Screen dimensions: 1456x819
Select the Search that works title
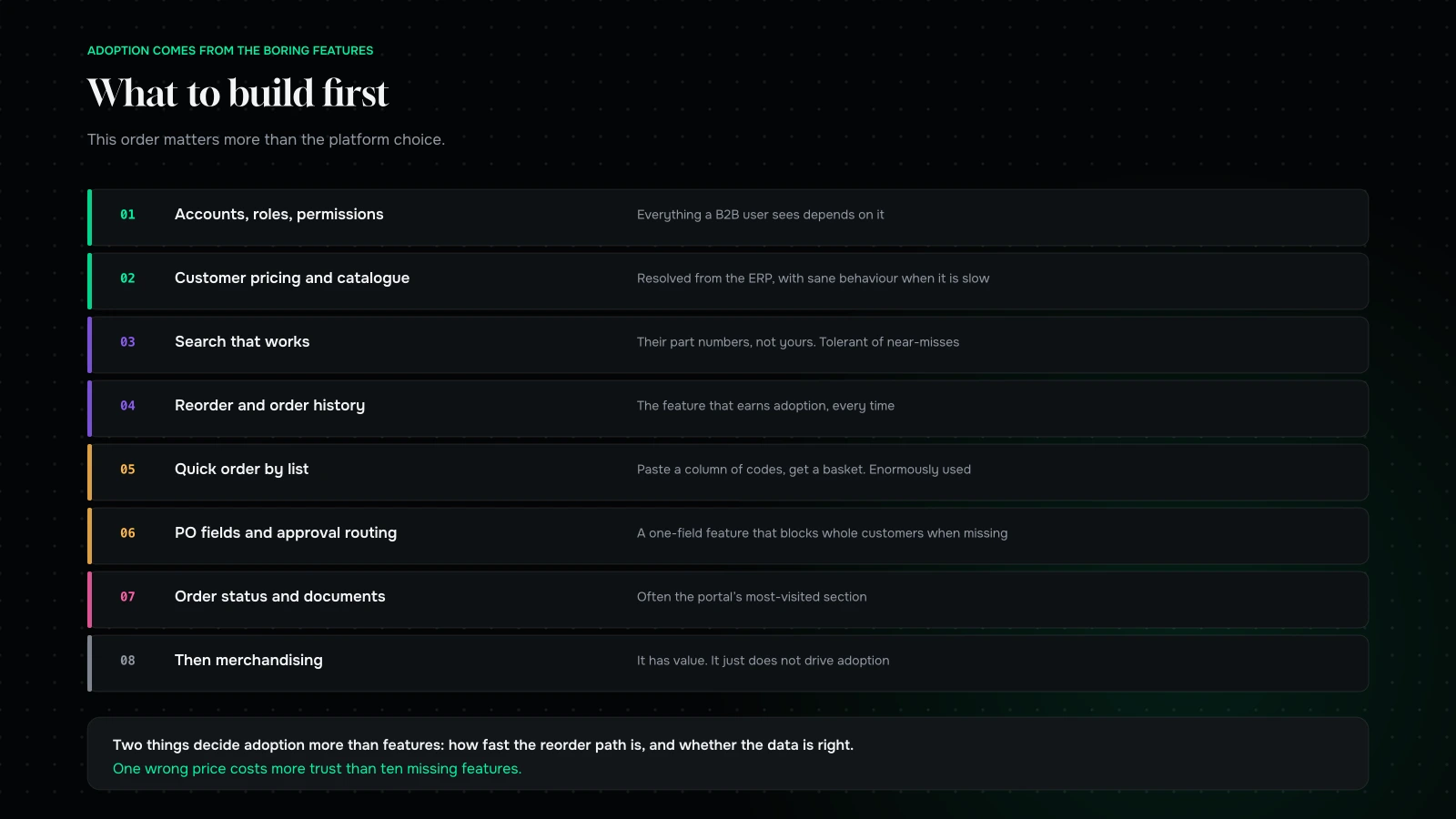pyautogui.click(x=242, y=342)
